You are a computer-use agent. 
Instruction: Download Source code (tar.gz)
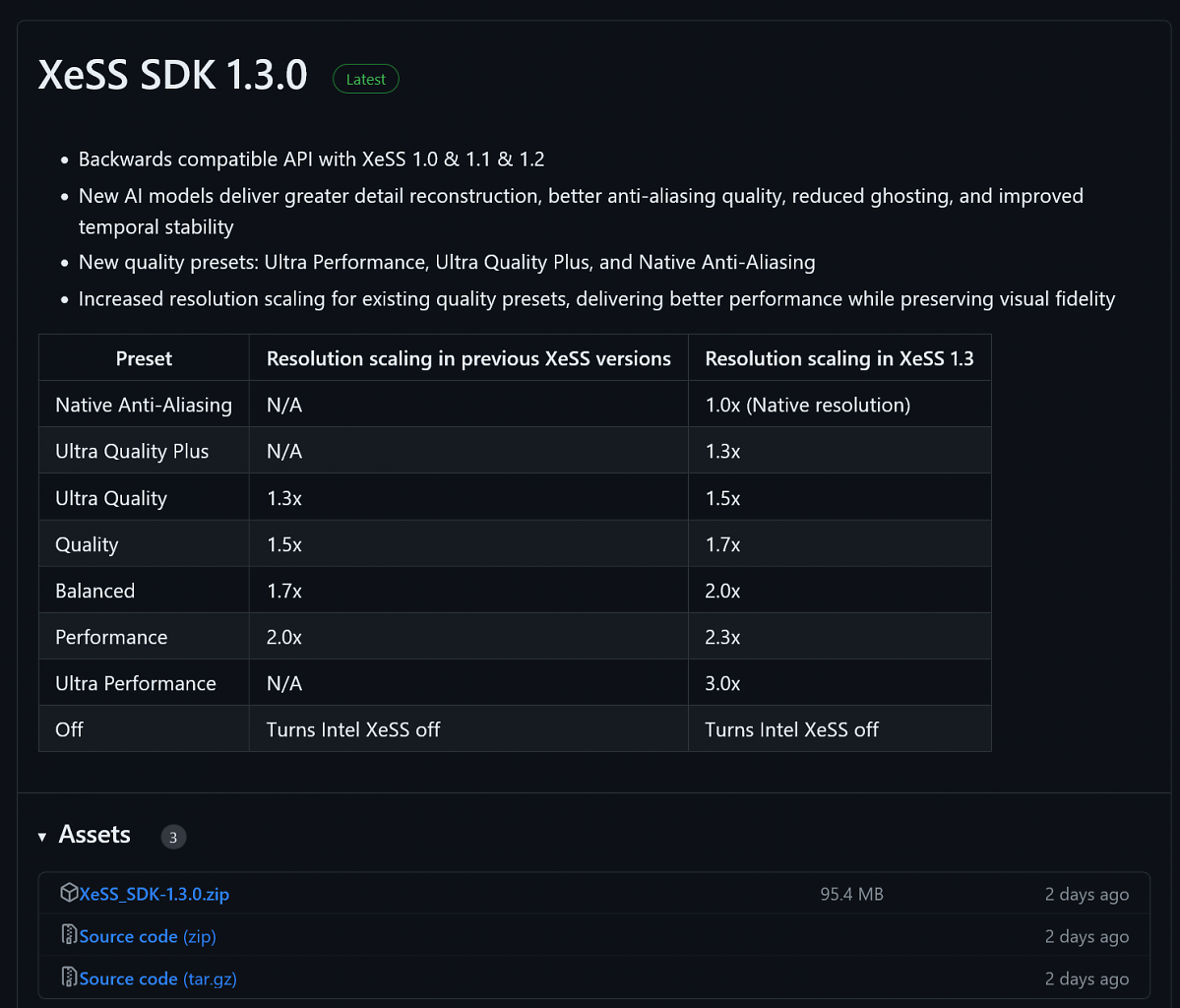coord(158,978)
